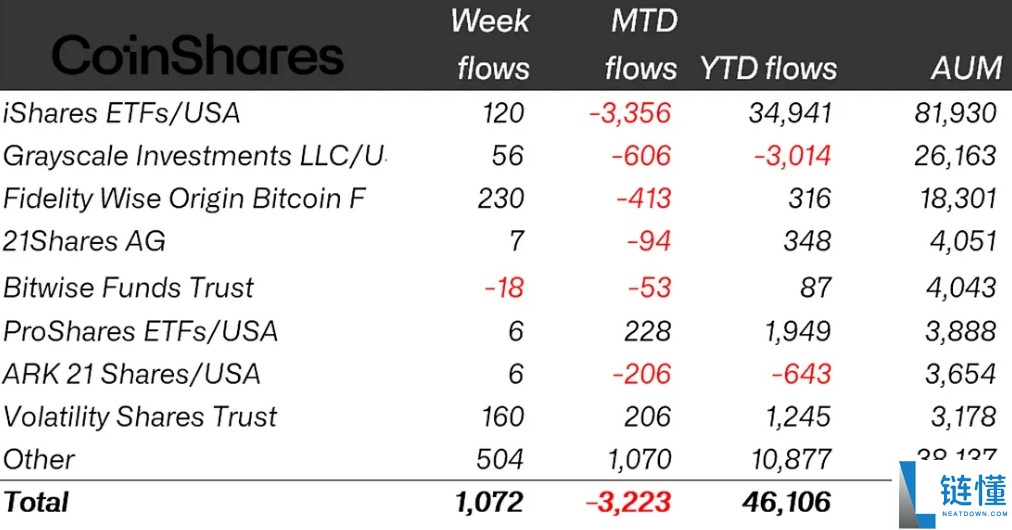Click the ProShares ETFs/USA row label
Screen dimensions: 1012x530
click(x=141, y=331)
